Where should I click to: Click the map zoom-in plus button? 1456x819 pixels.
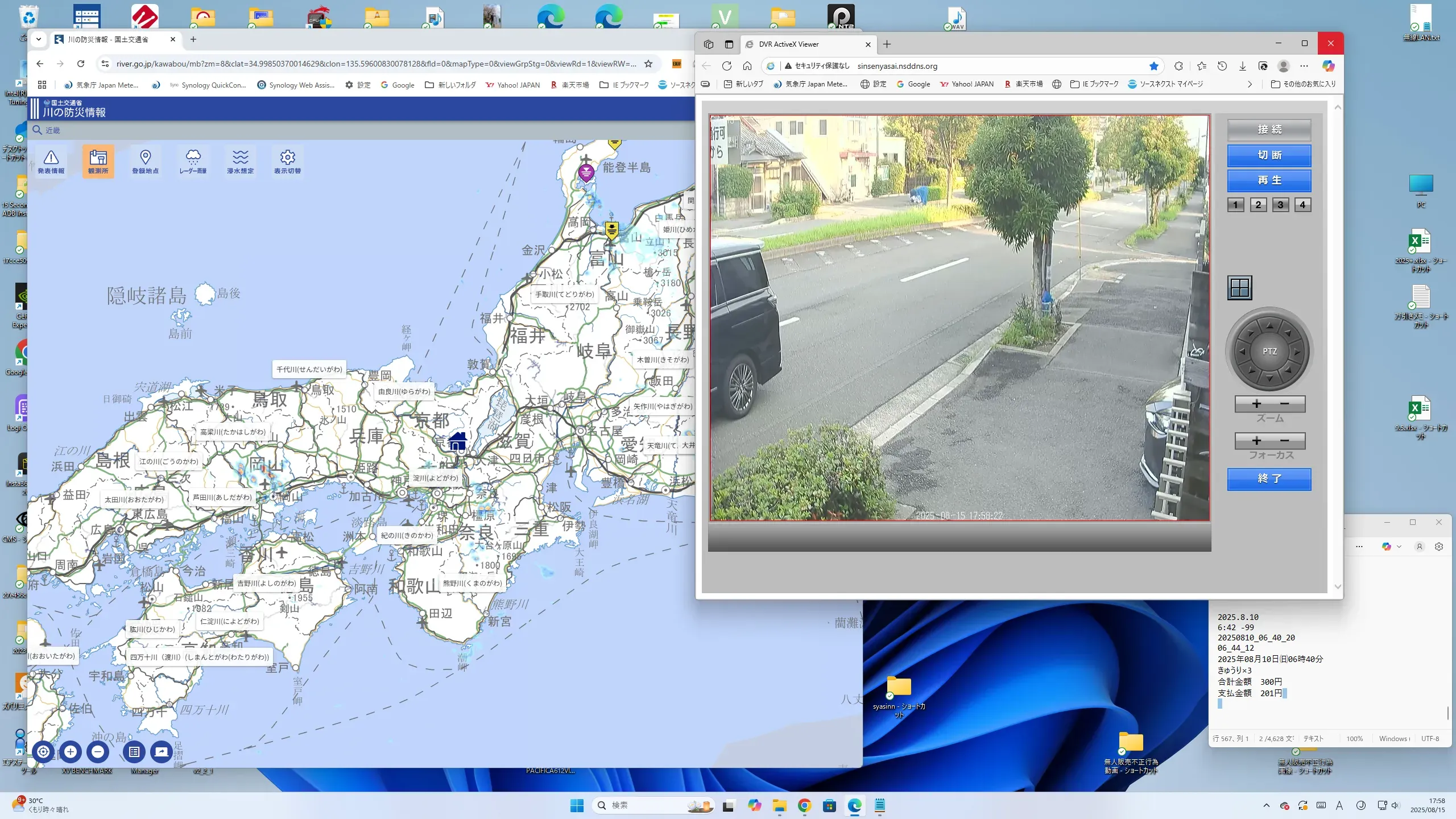click(71, 752)
